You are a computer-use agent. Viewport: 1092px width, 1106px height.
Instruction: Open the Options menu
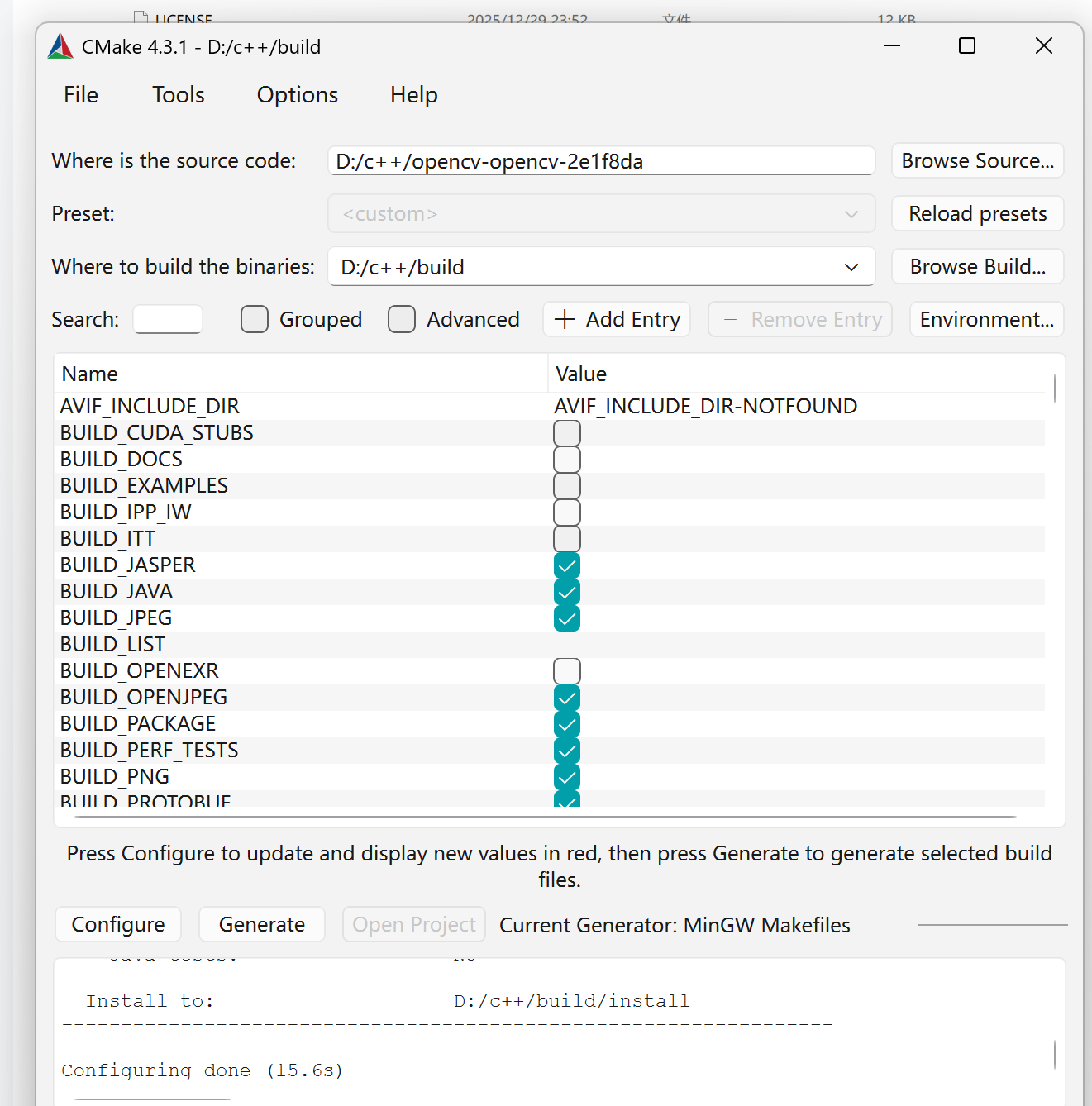pyautogui.click(x=298, y=95)
